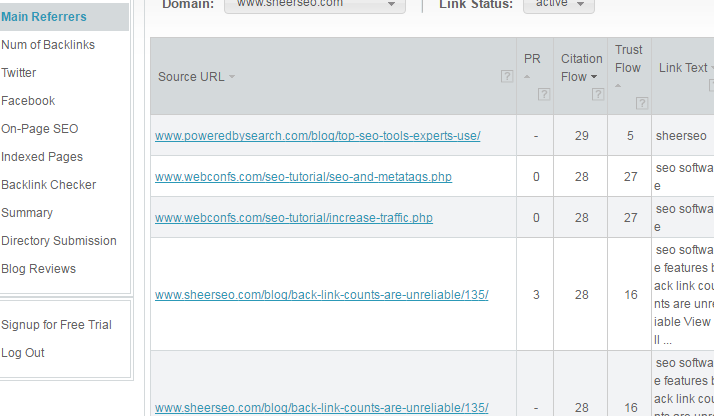714x416 pixels.
Task: Open Blog Reviews sidebar item
Action: pyautogui.click(x=38, y=269)
